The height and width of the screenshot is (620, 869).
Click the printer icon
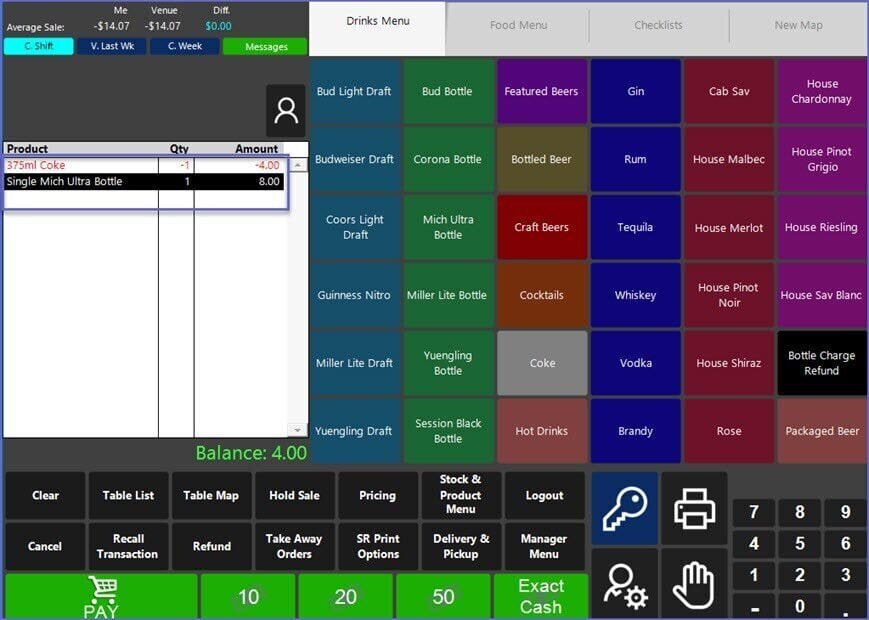click(694, 509)
